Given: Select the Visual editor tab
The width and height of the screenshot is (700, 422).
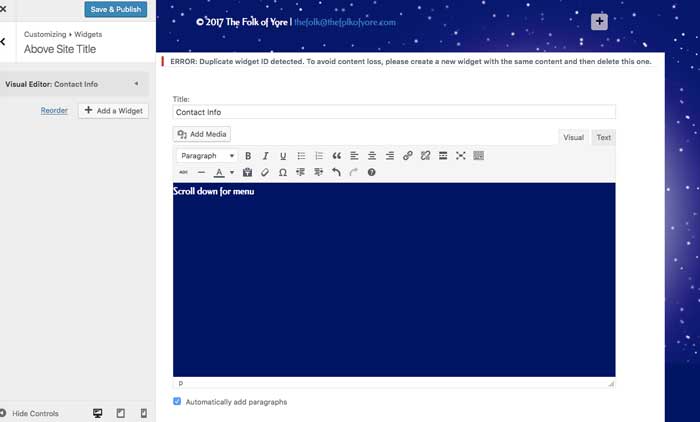Looking at the screenshot, I should click(x=573, y=137).
